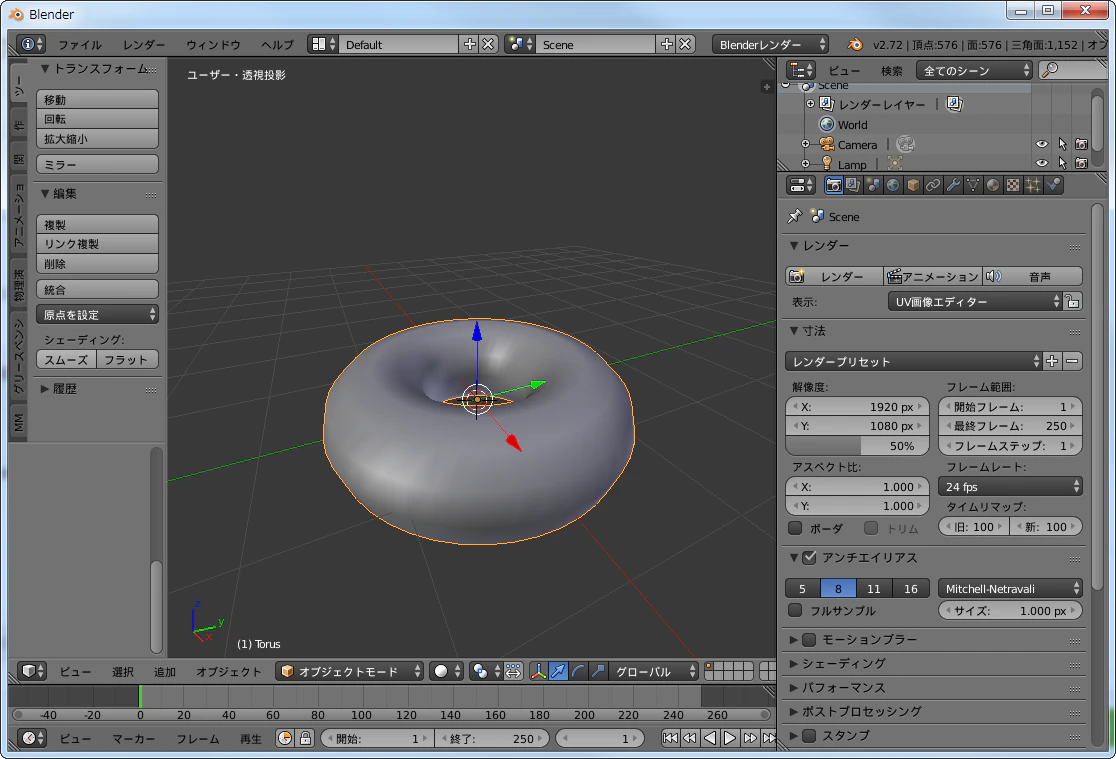Viewport: 1116px width, 759px height.
Task: Open the 24 fps frame rate dropdown
Action: 1011,486
